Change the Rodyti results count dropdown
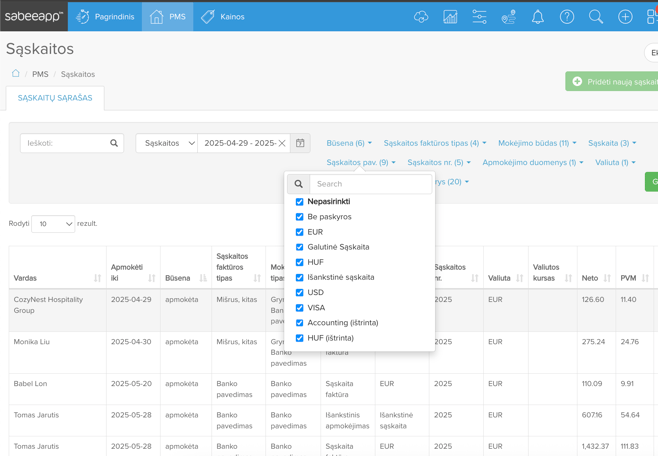 tap(53, 224)
